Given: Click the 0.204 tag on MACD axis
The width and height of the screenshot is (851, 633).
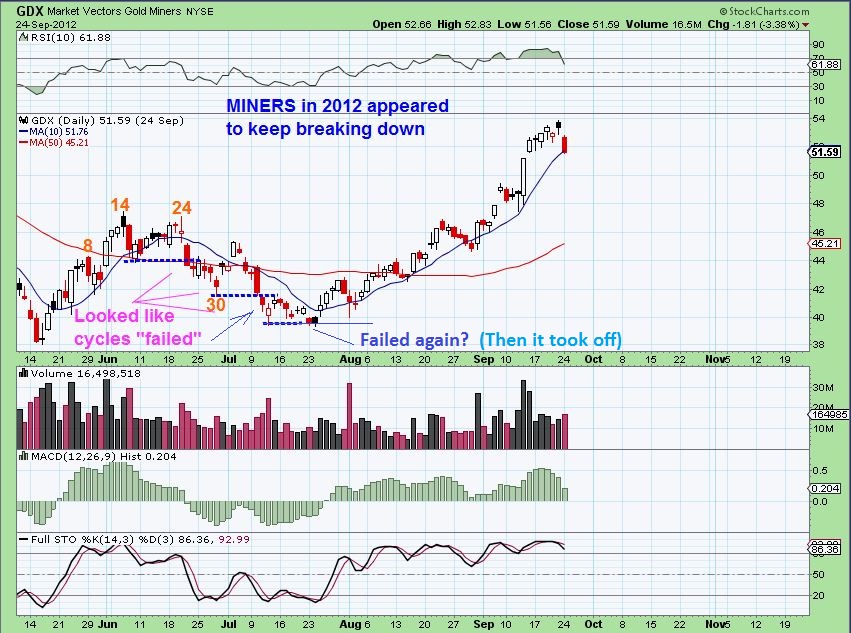Looking at the screenshot, I should (x=825, y=489).
